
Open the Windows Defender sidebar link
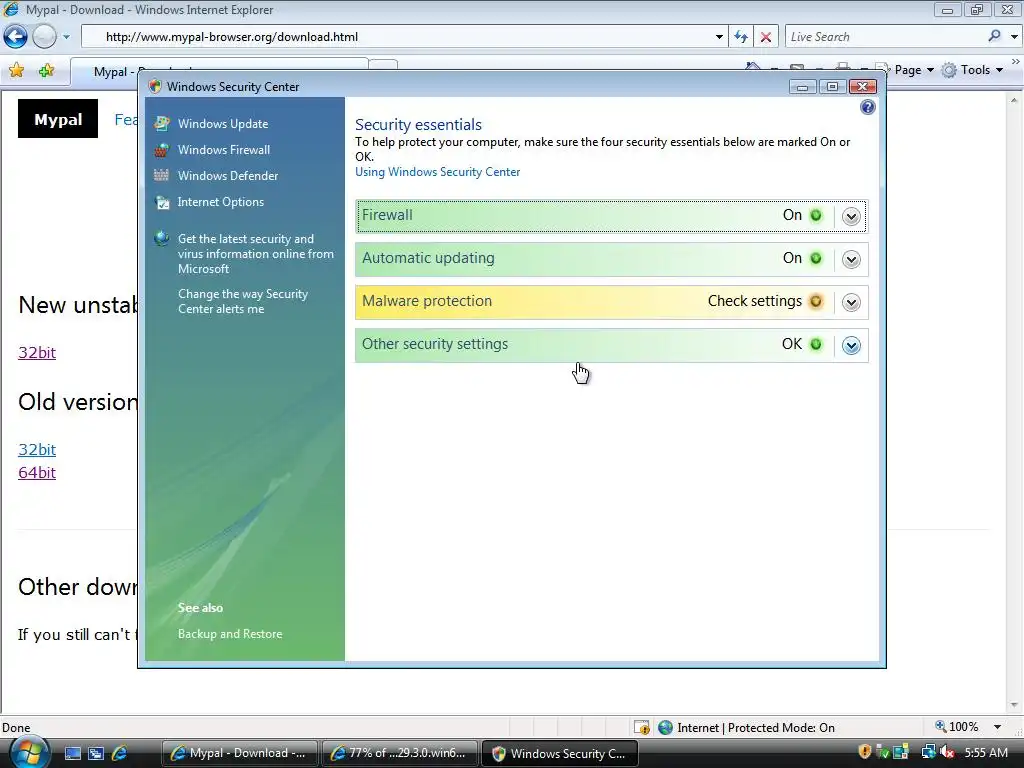point(228,176)
